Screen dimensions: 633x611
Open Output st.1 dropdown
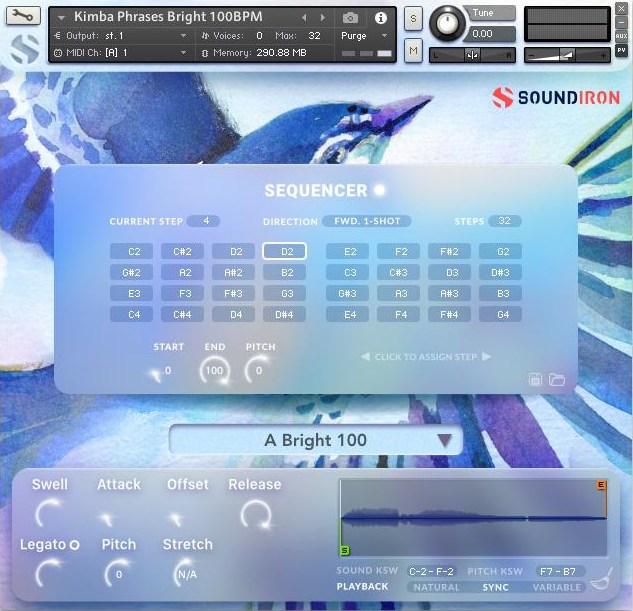pyautogui.click(x=120, y=36)
